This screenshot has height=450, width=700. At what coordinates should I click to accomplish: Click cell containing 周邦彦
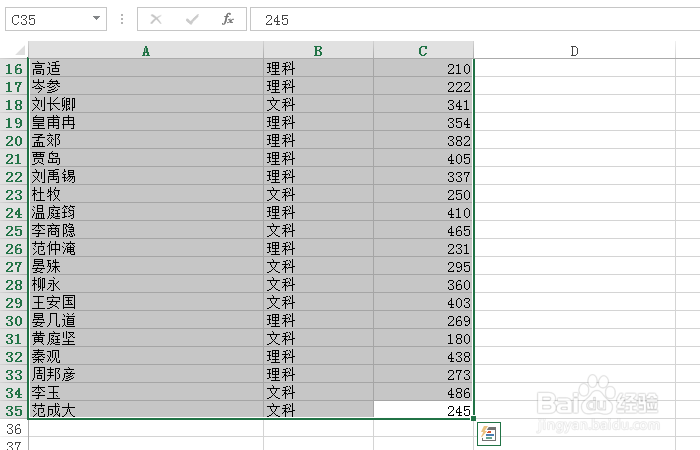click(146, 374)
